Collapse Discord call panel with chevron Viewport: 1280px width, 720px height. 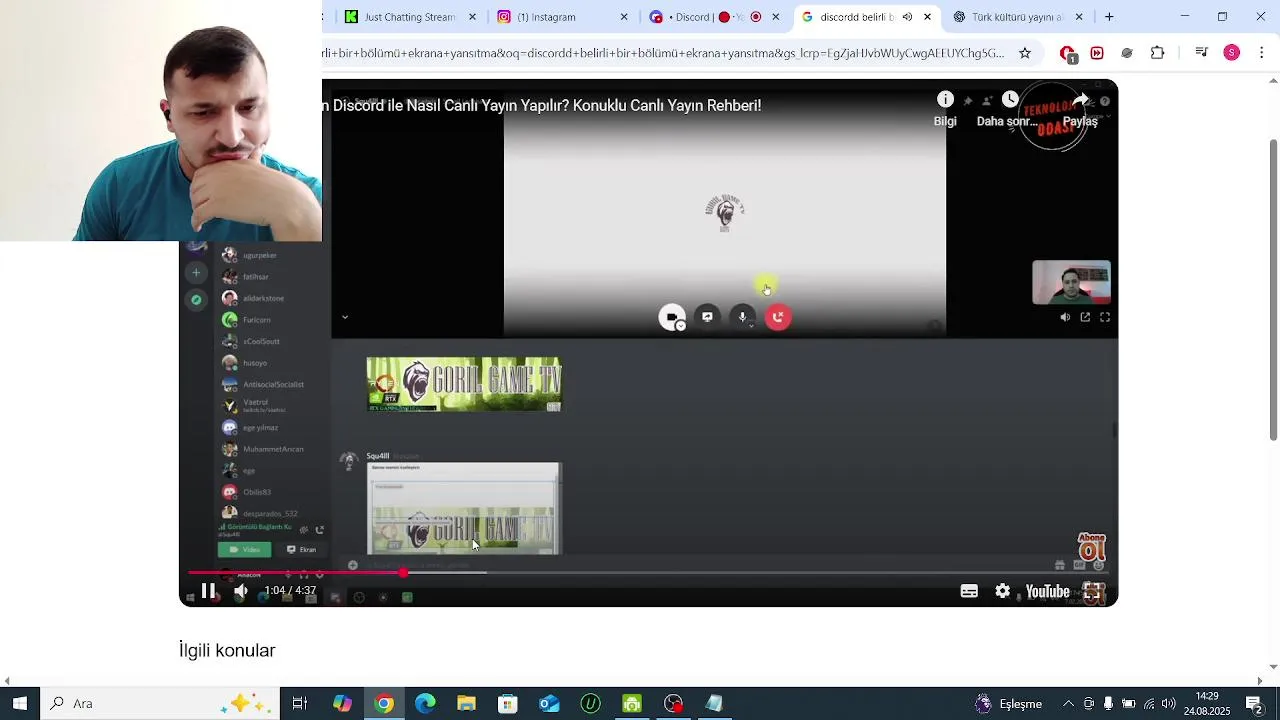(x=345, y=317)
